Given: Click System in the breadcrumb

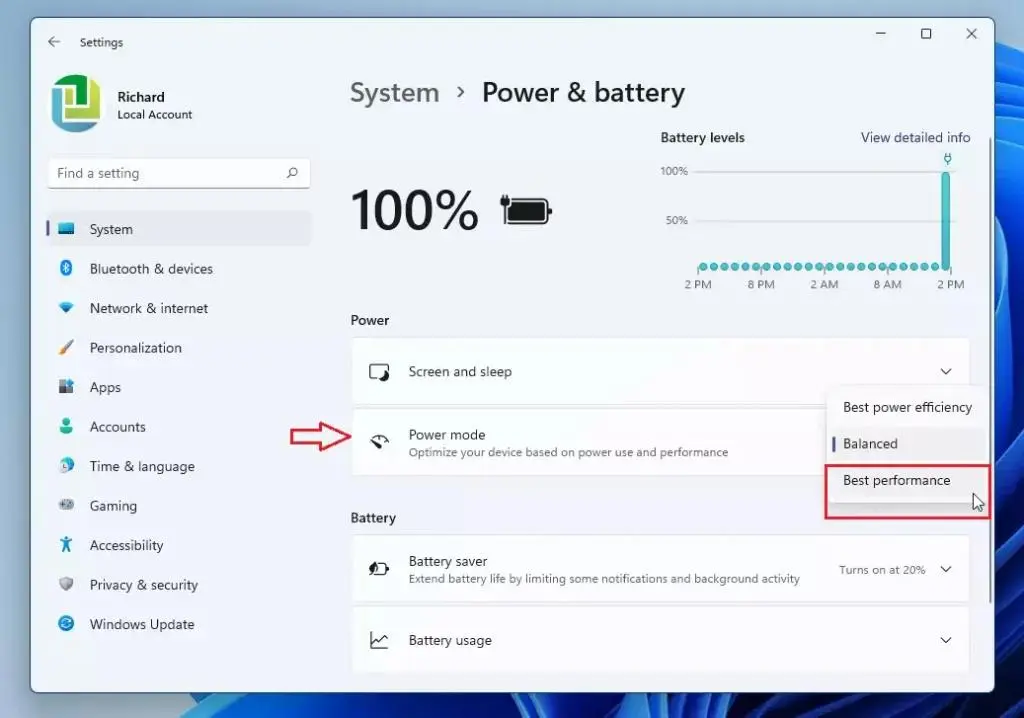Looking at the screenshot, I should [x=394, y=93].
